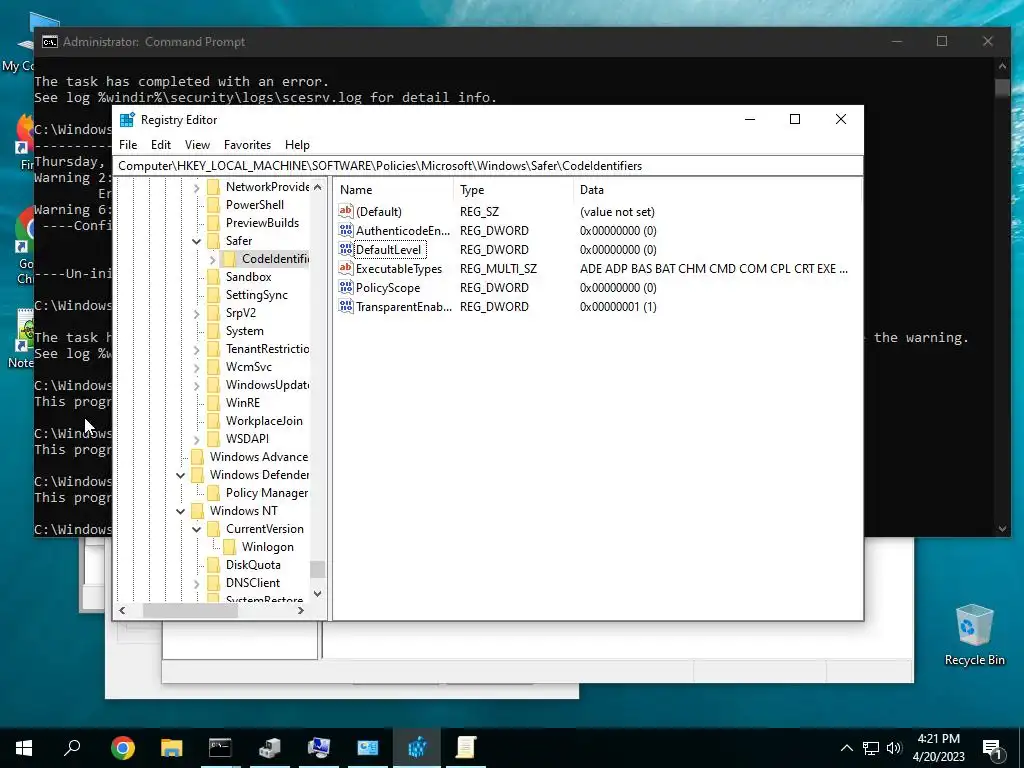Viewport: 1024px width, 768px height.
Task: Click the tree pane scroll up arrow
Action: (x=317, y=187)
